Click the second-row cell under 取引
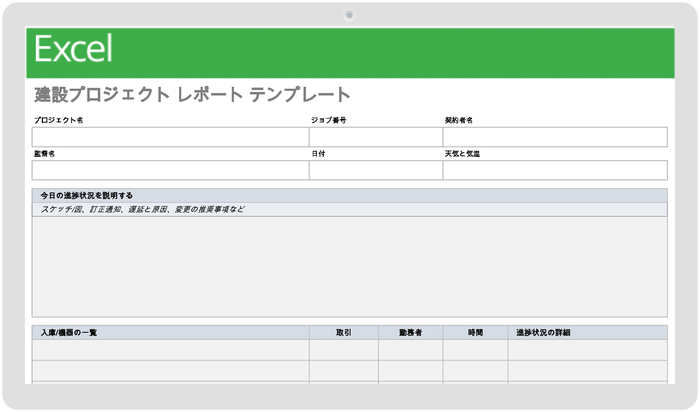 pyautogui.click(x=344, y=371)
